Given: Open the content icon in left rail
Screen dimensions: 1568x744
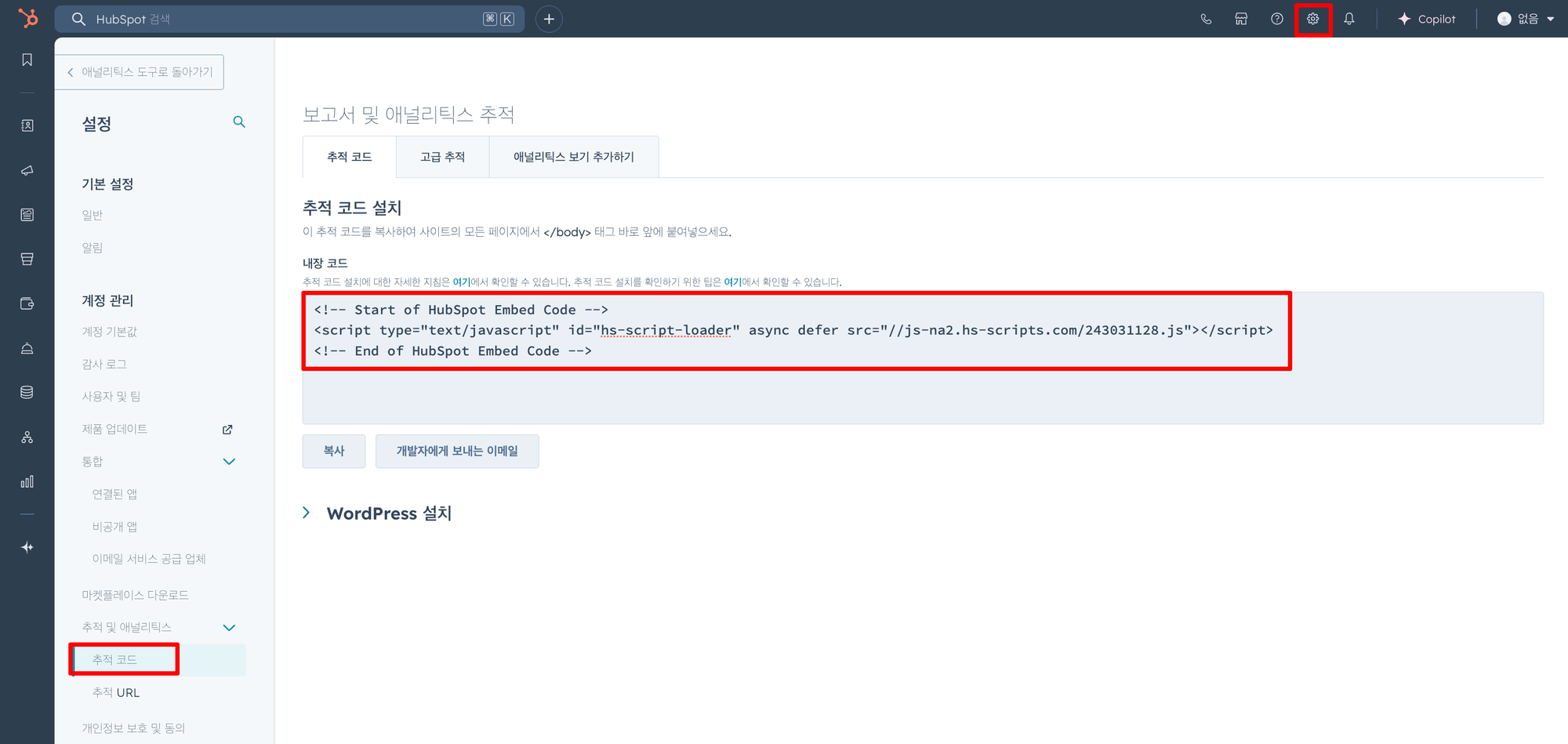Looking at the screenshot, I should click(x=27, y=215).
